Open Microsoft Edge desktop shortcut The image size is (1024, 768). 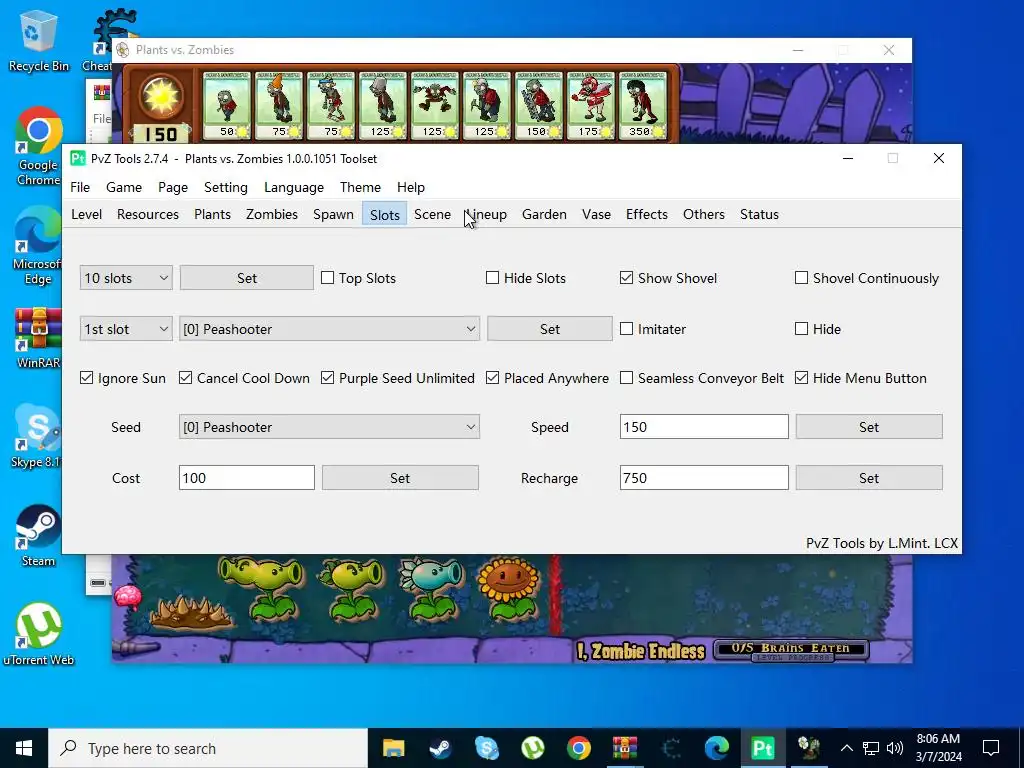[39, 247]
